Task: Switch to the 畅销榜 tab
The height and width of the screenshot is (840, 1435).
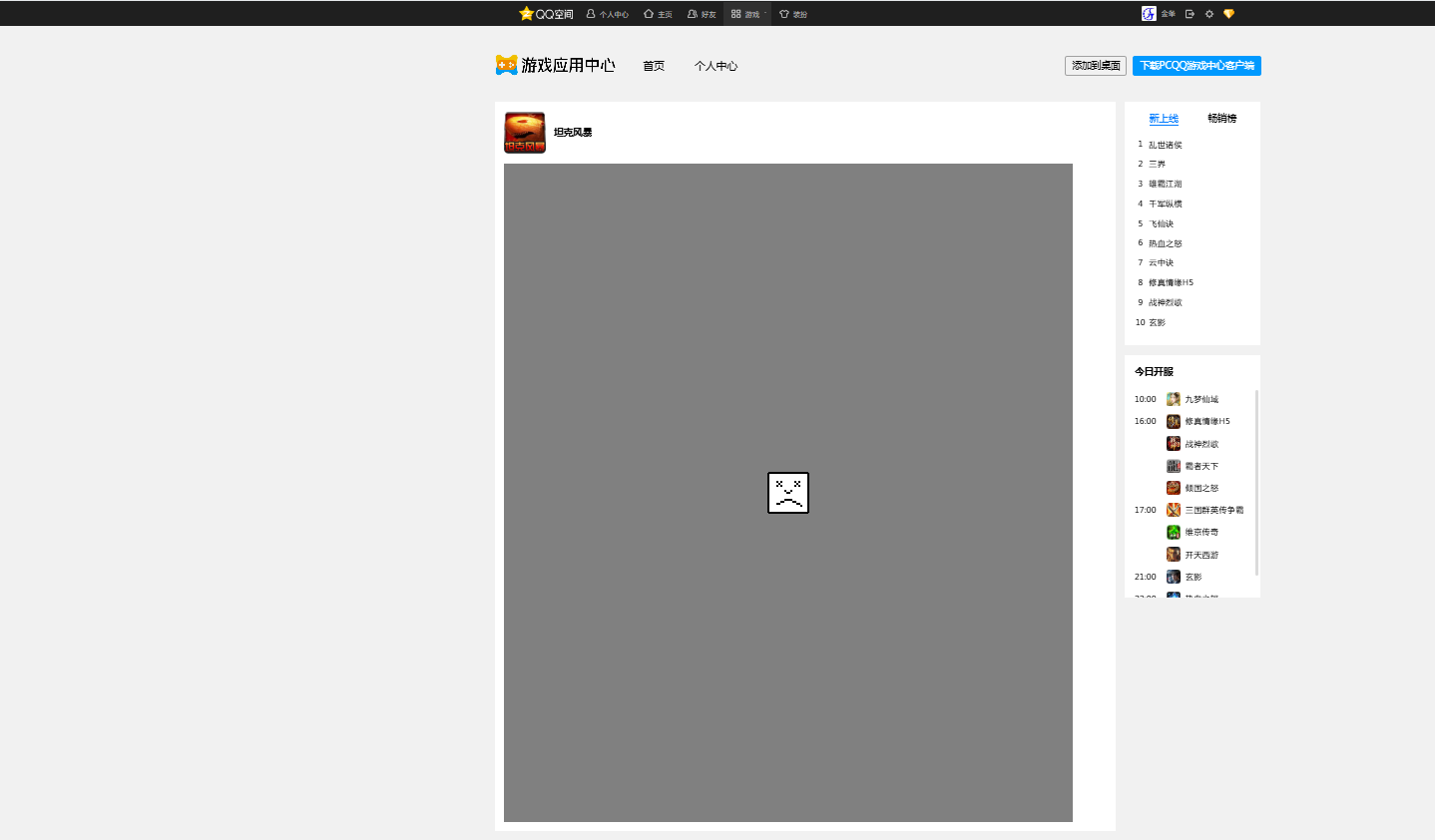Action: [x=1221, y=118]
